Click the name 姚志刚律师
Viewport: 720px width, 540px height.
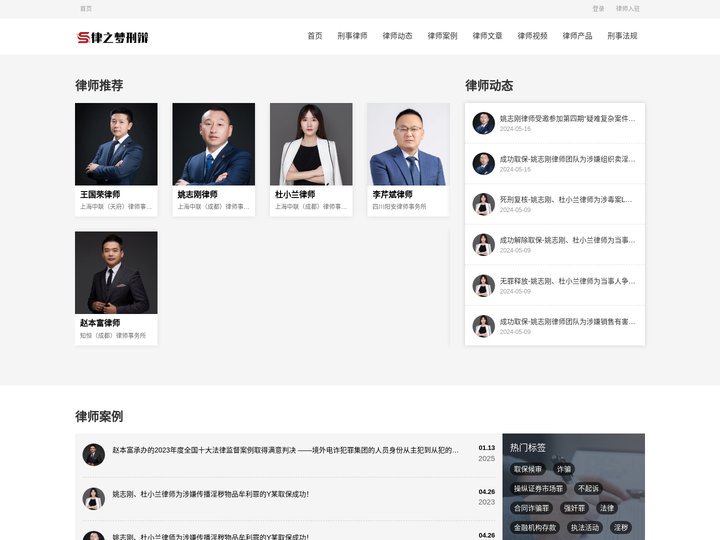(x=197, y=194)
